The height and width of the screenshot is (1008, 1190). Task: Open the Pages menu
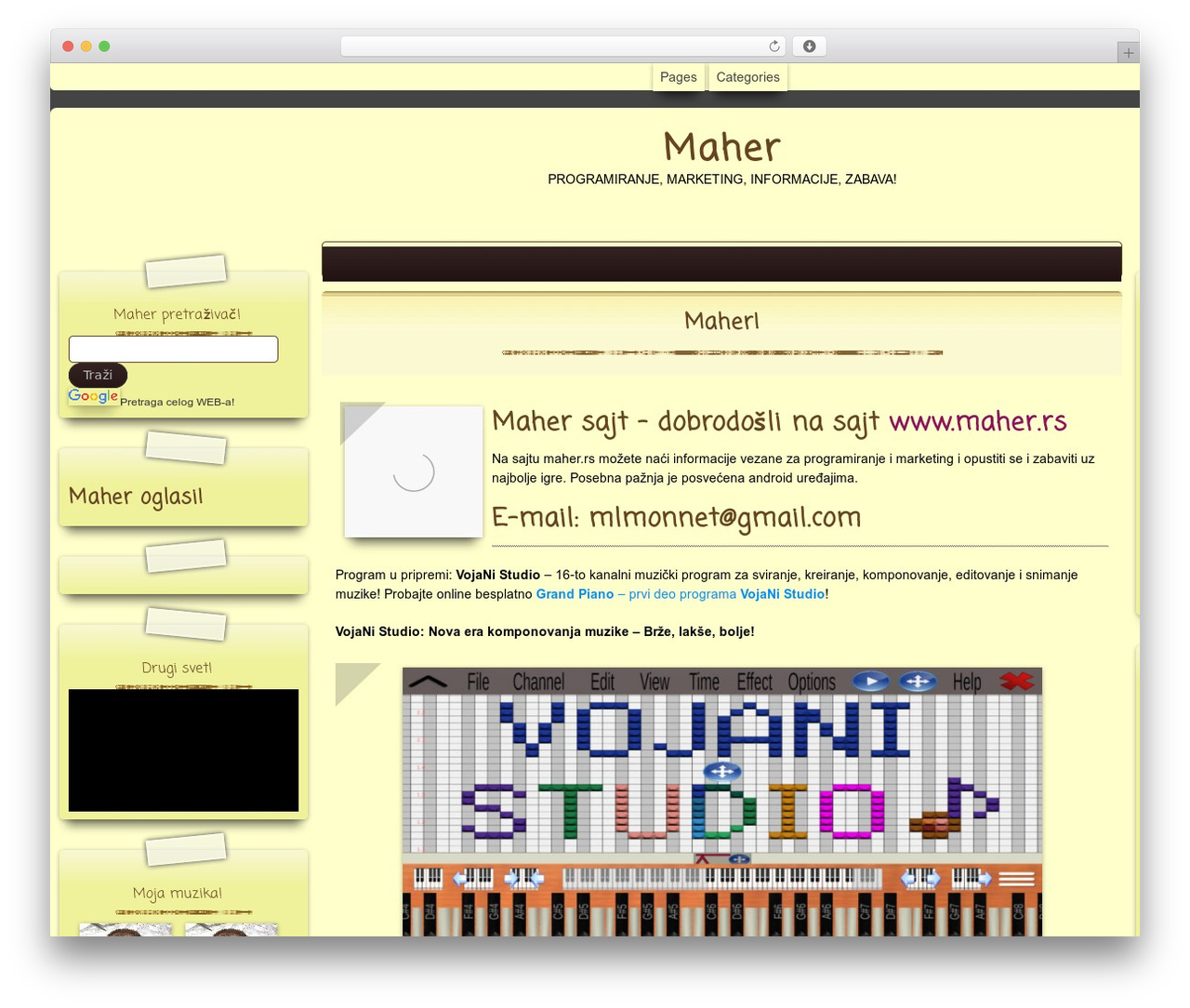(x=679, y=77)
